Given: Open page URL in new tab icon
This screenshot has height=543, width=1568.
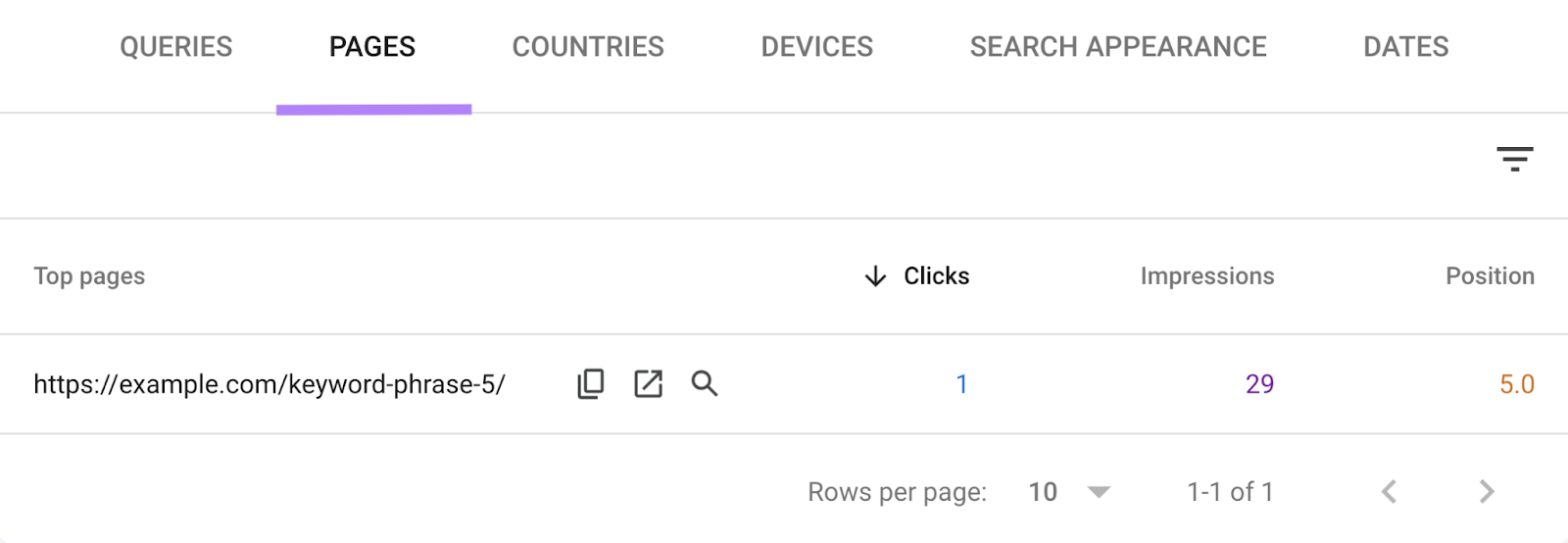Looking at the screenshot, I should (x=648, y=383).
